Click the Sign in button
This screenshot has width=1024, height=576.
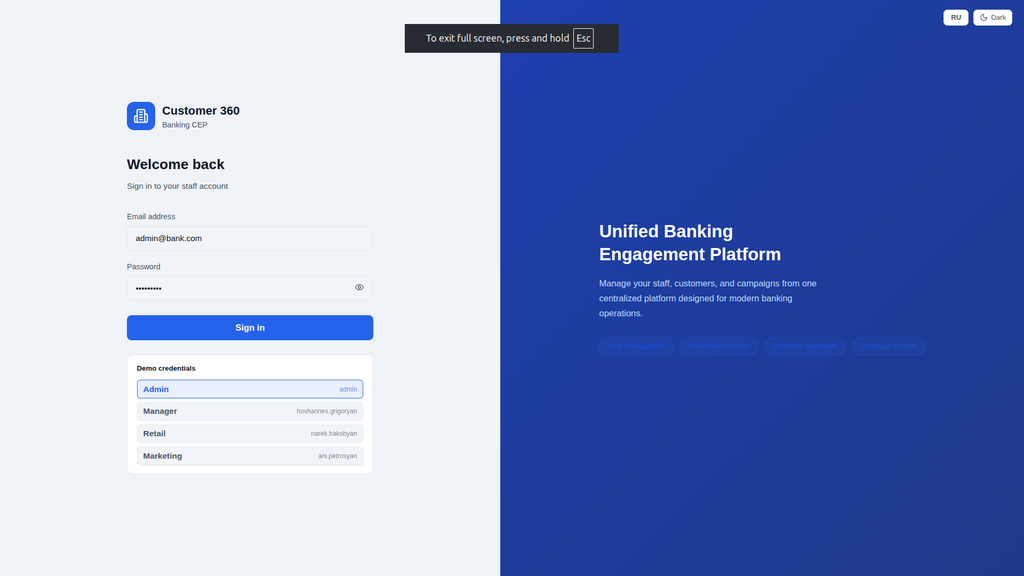pos(249,328)
